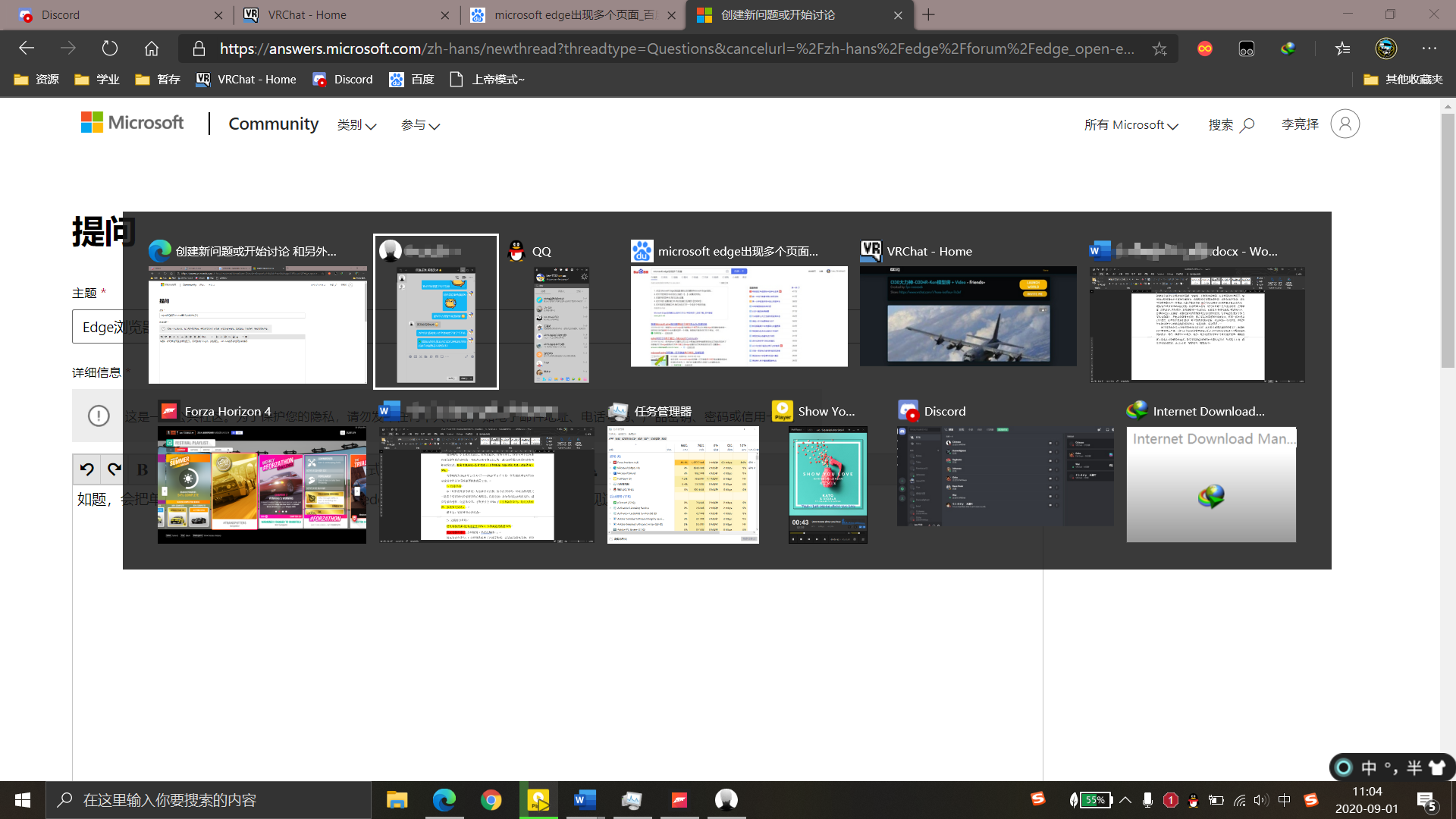Click the Microsoft Edge taskbar icon

[445, 798]
